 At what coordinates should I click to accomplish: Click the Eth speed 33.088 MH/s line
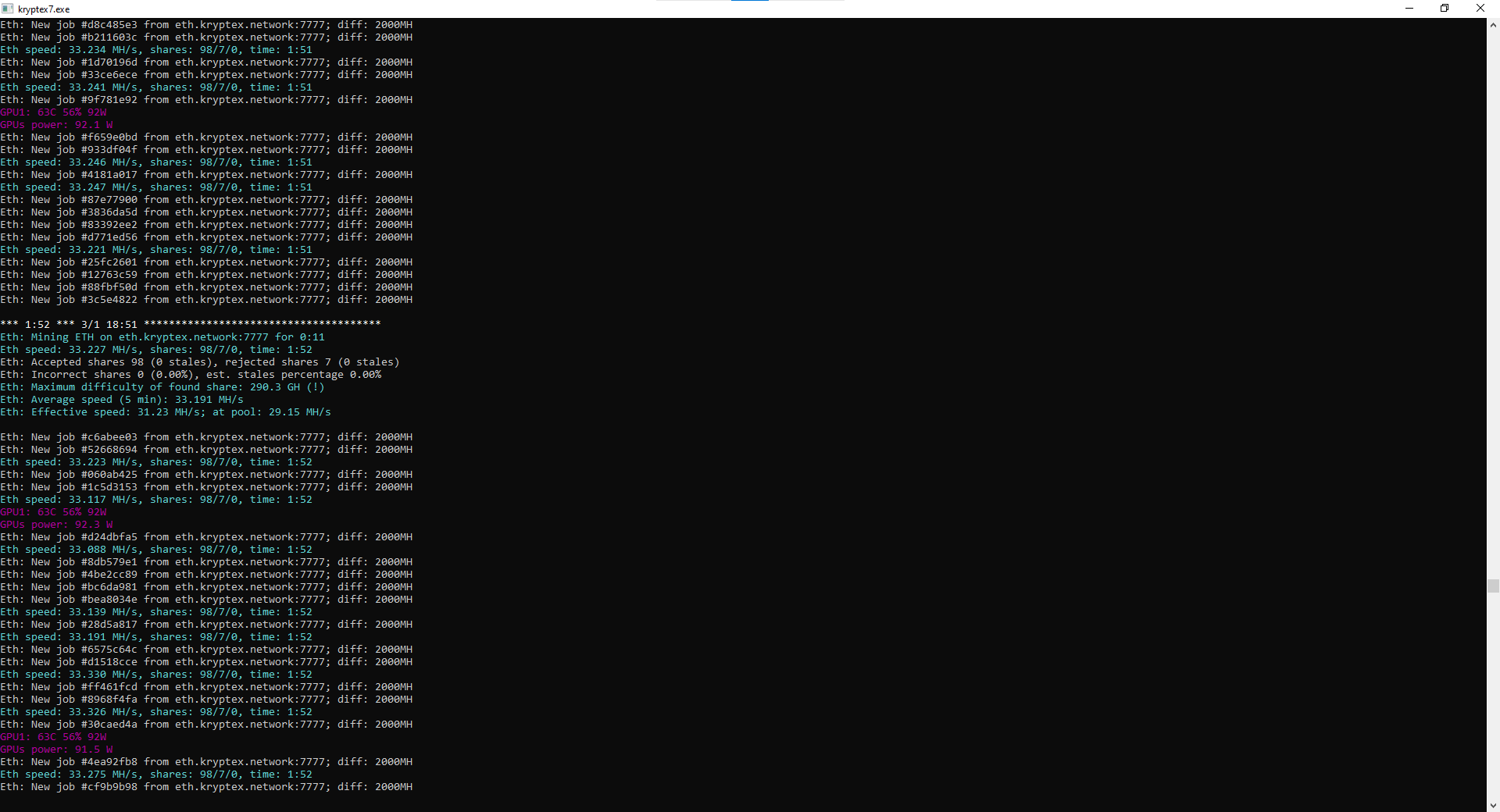pyautogui.click(x=156, y=550)
